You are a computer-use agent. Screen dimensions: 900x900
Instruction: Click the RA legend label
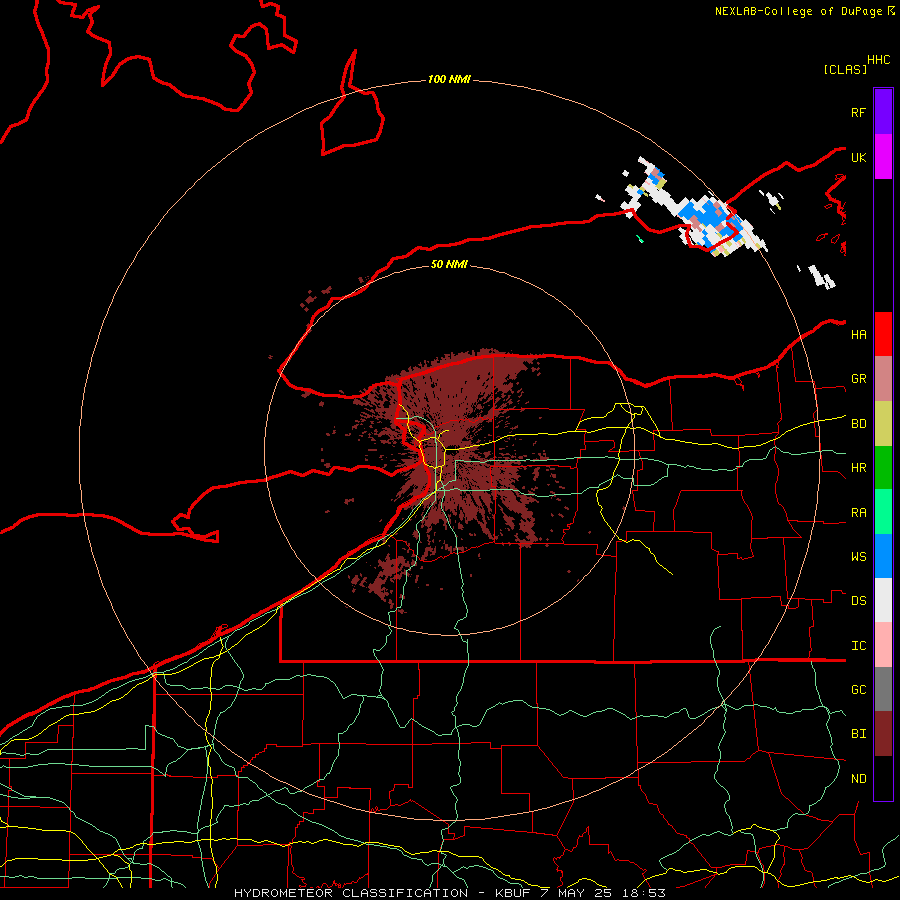point(859,513)
